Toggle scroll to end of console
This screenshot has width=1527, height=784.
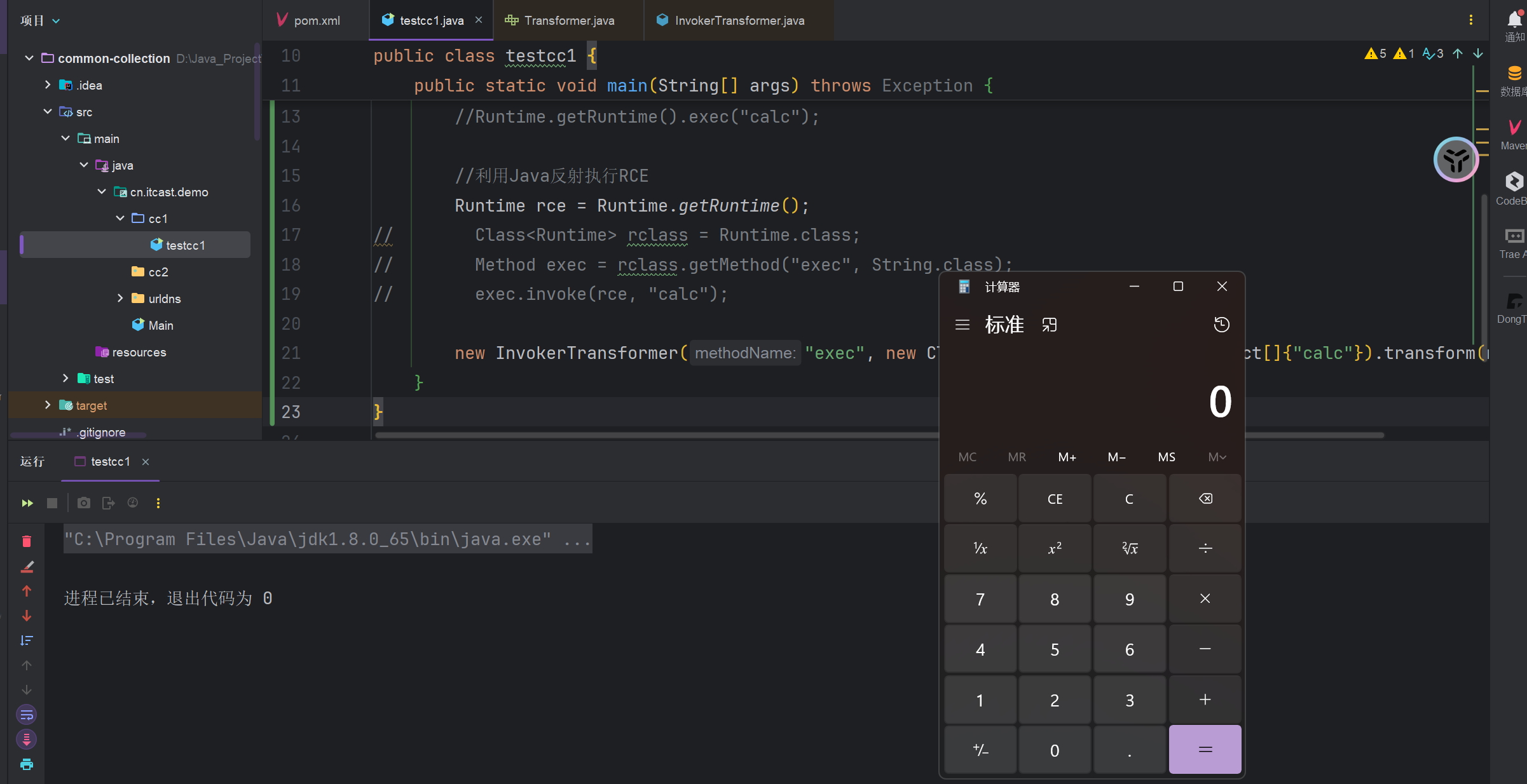[x=27, y=740]
